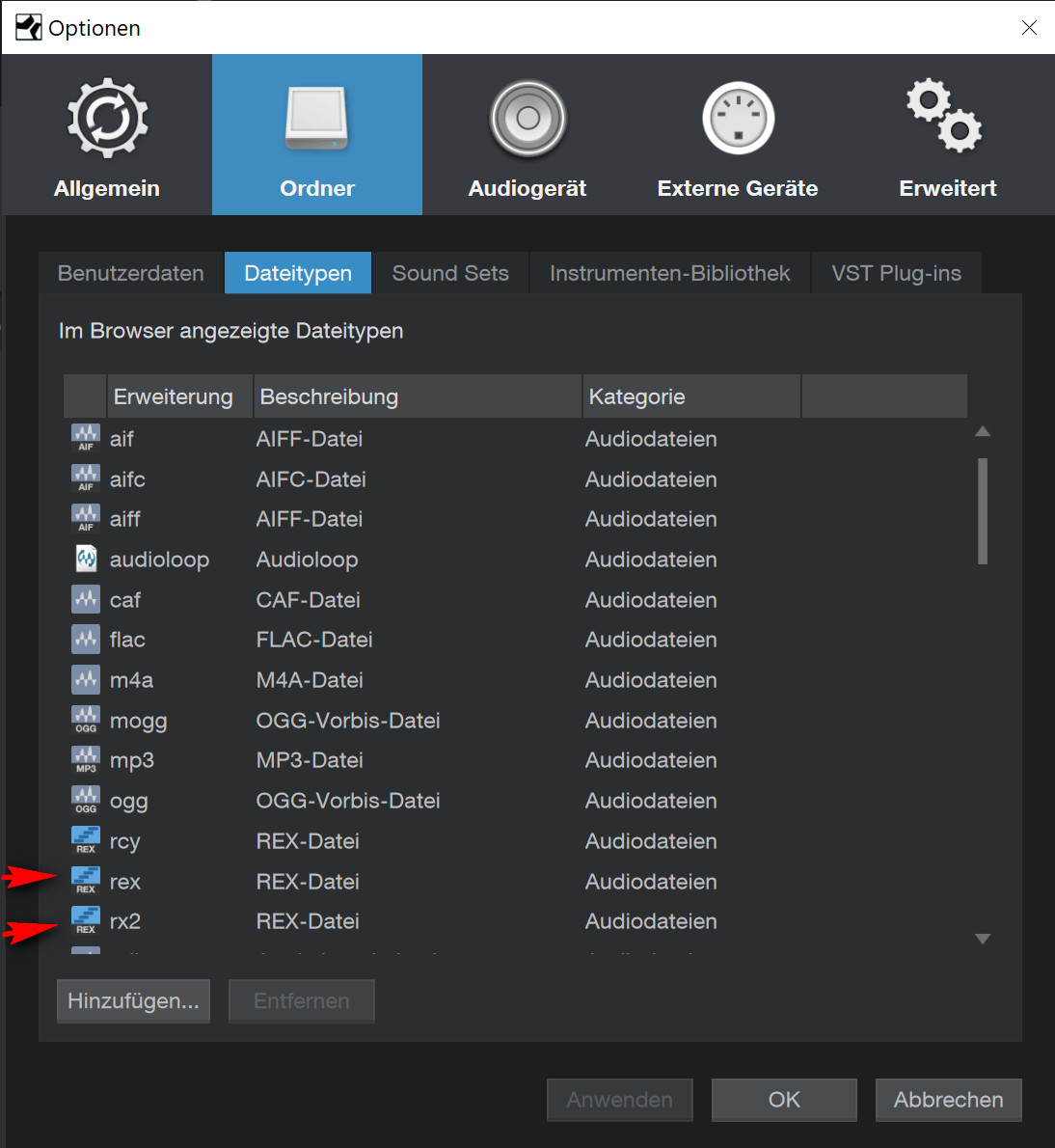Select the aif extension entry

[x=122, y=439]
